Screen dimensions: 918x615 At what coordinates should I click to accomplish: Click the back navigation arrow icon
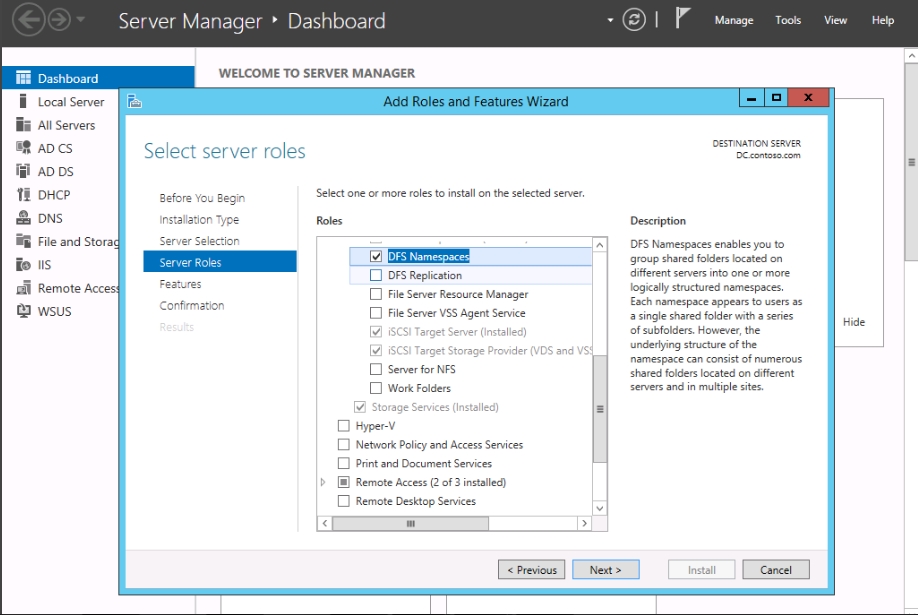[27, 20]
